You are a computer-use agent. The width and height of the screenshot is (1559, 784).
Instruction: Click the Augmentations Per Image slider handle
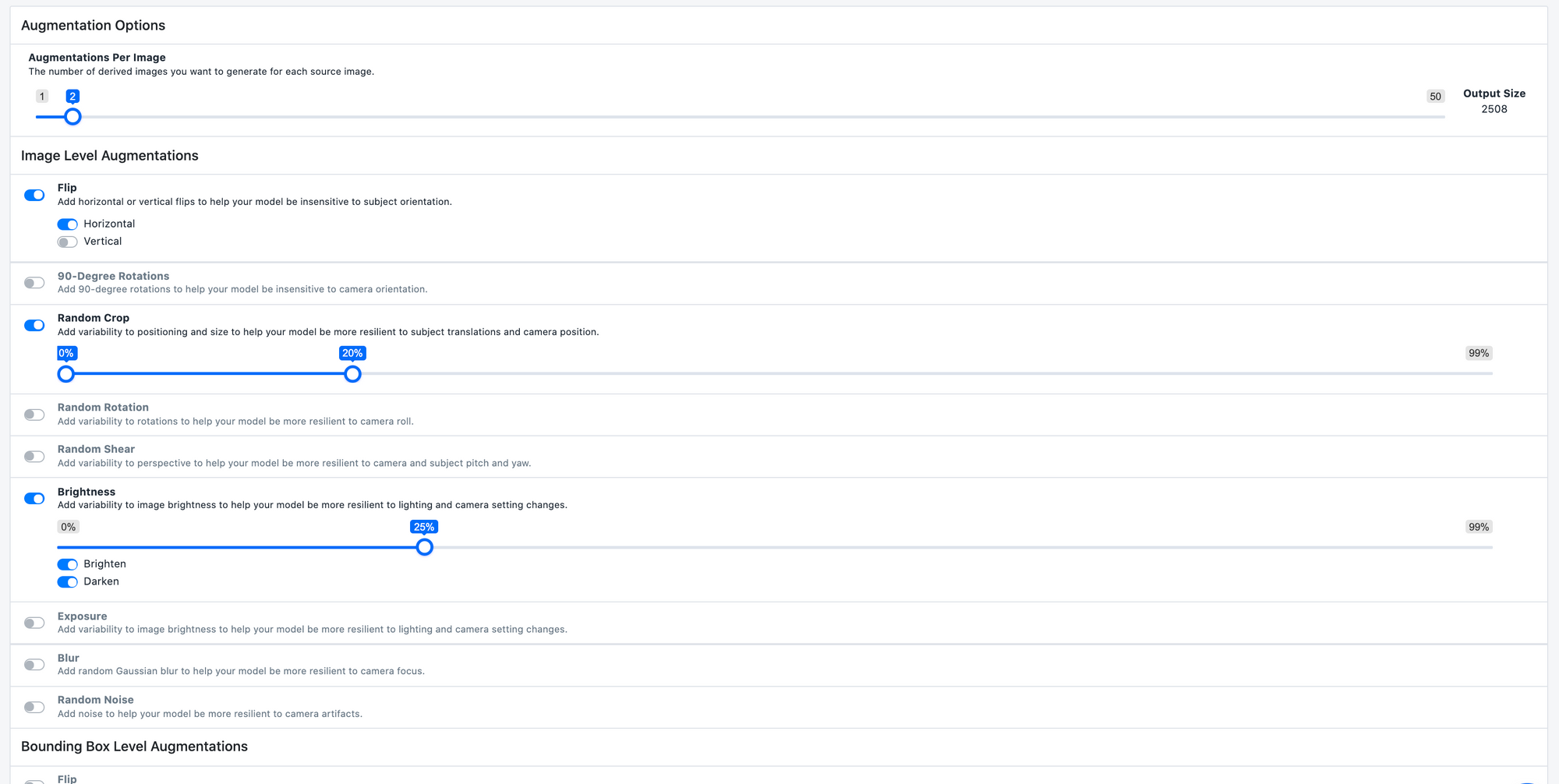pyautogui.click(x=72, y=116)
